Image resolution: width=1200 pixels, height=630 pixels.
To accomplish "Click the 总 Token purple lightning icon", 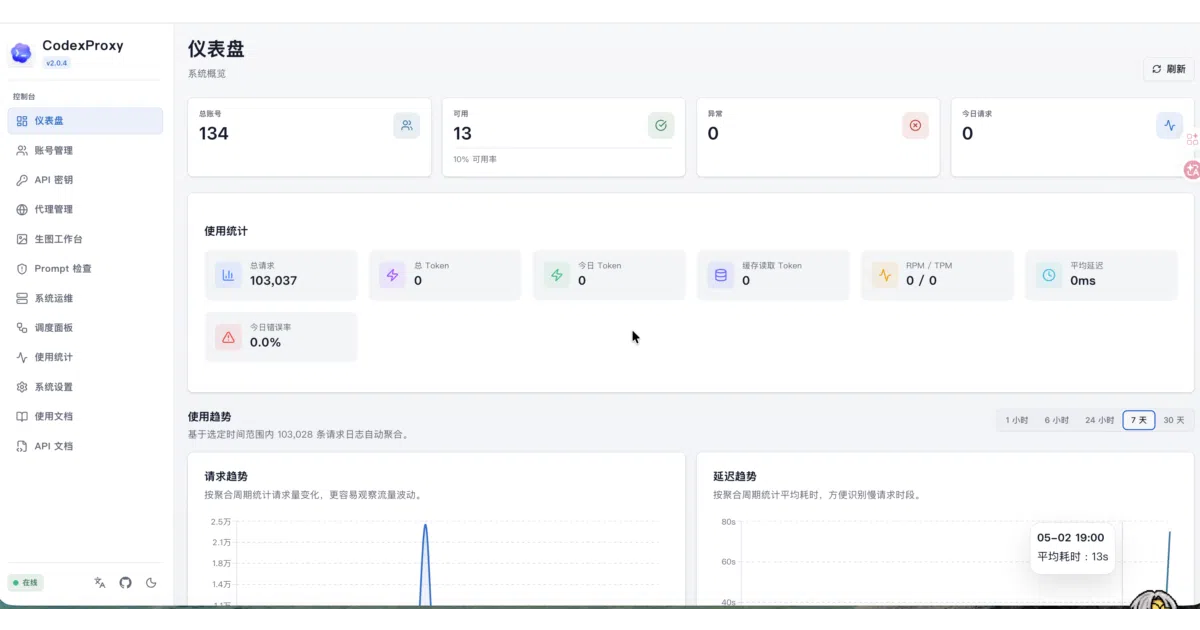I will coord(392,275).
